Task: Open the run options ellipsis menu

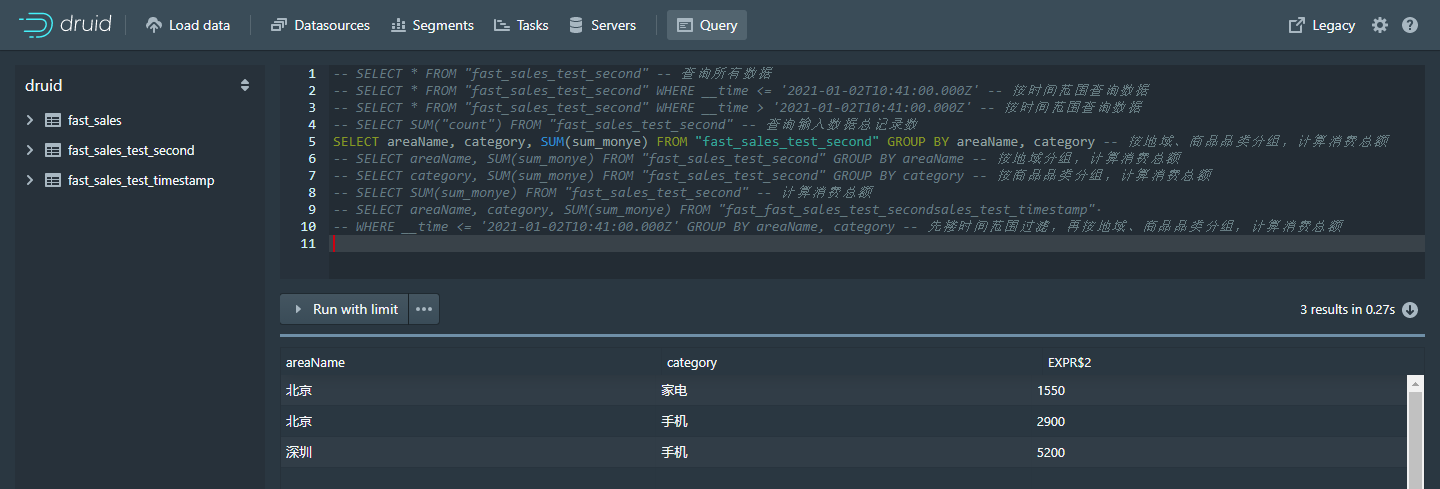Action: pos(424,310)
